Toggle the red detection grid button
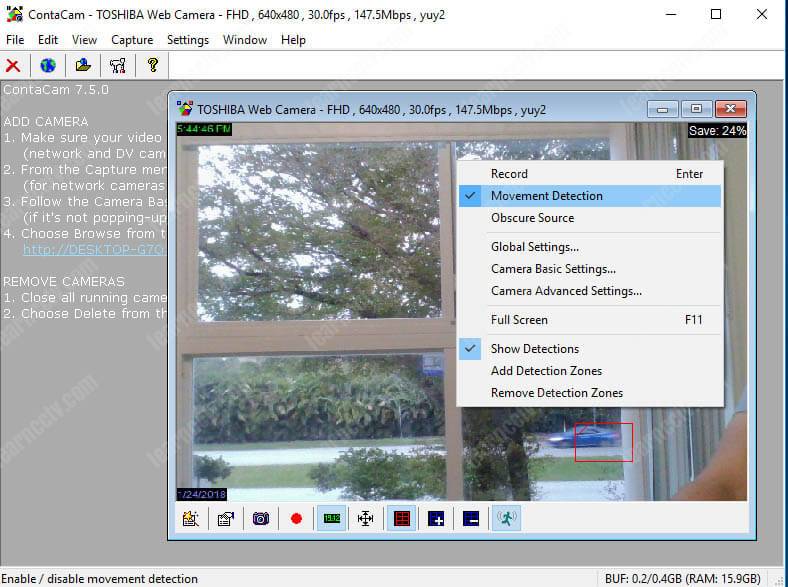 [400, 519]
